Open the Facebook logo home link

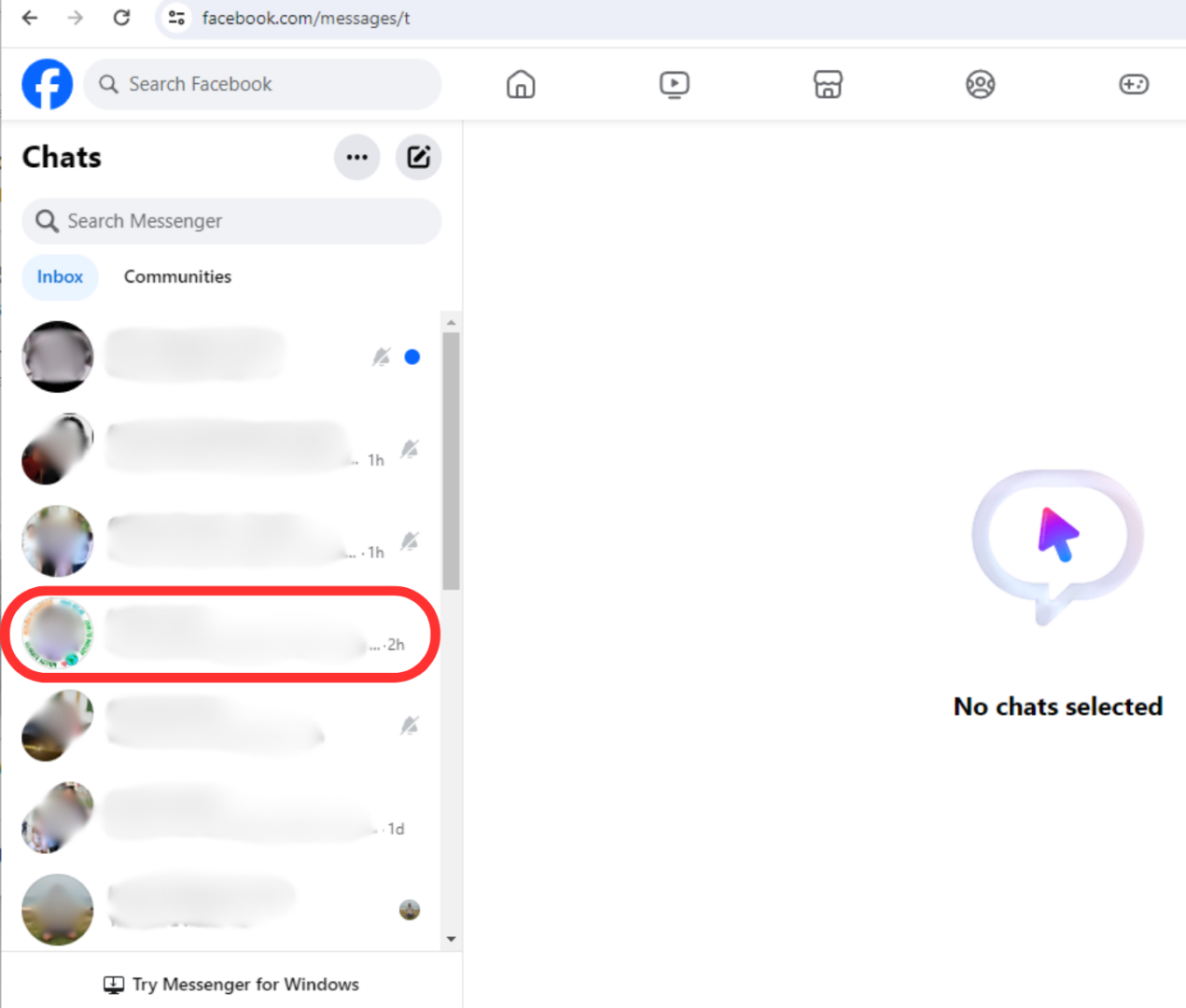tap(48, 84)
